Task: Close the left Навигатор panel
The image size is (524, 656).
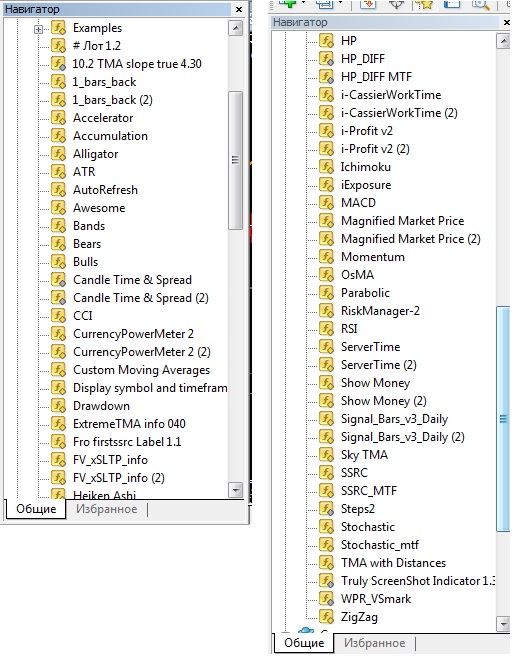Action: point(239,9)
